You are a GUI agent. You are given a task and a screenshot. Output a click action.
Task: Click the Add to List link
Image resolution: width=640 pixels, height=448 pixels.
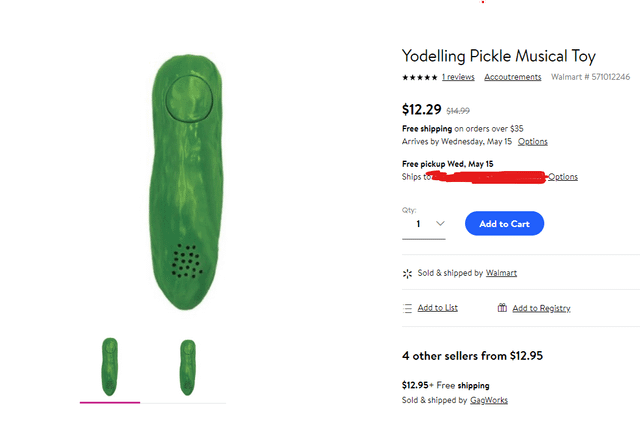coord(438,308)
